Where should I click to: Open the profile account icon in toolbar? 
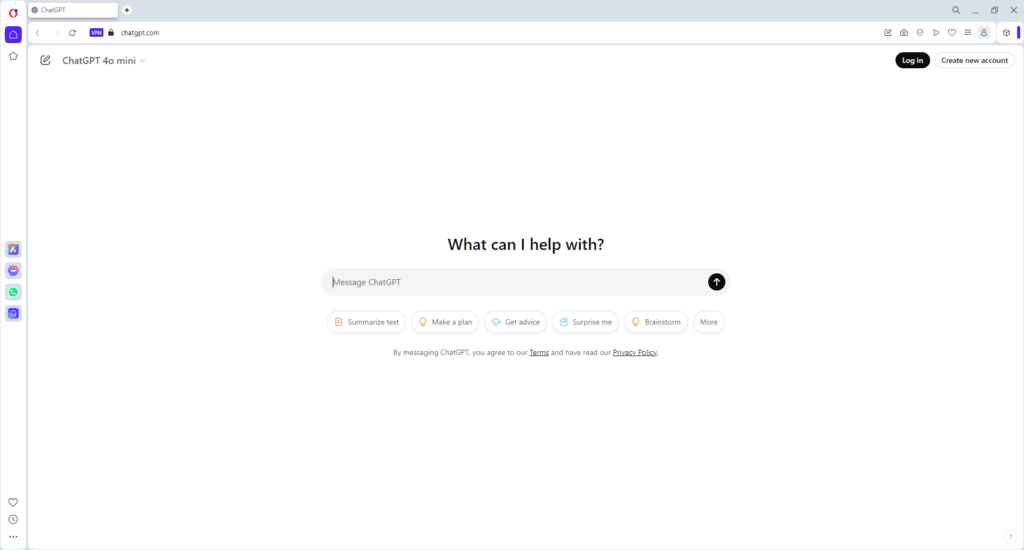coord(984,33)
